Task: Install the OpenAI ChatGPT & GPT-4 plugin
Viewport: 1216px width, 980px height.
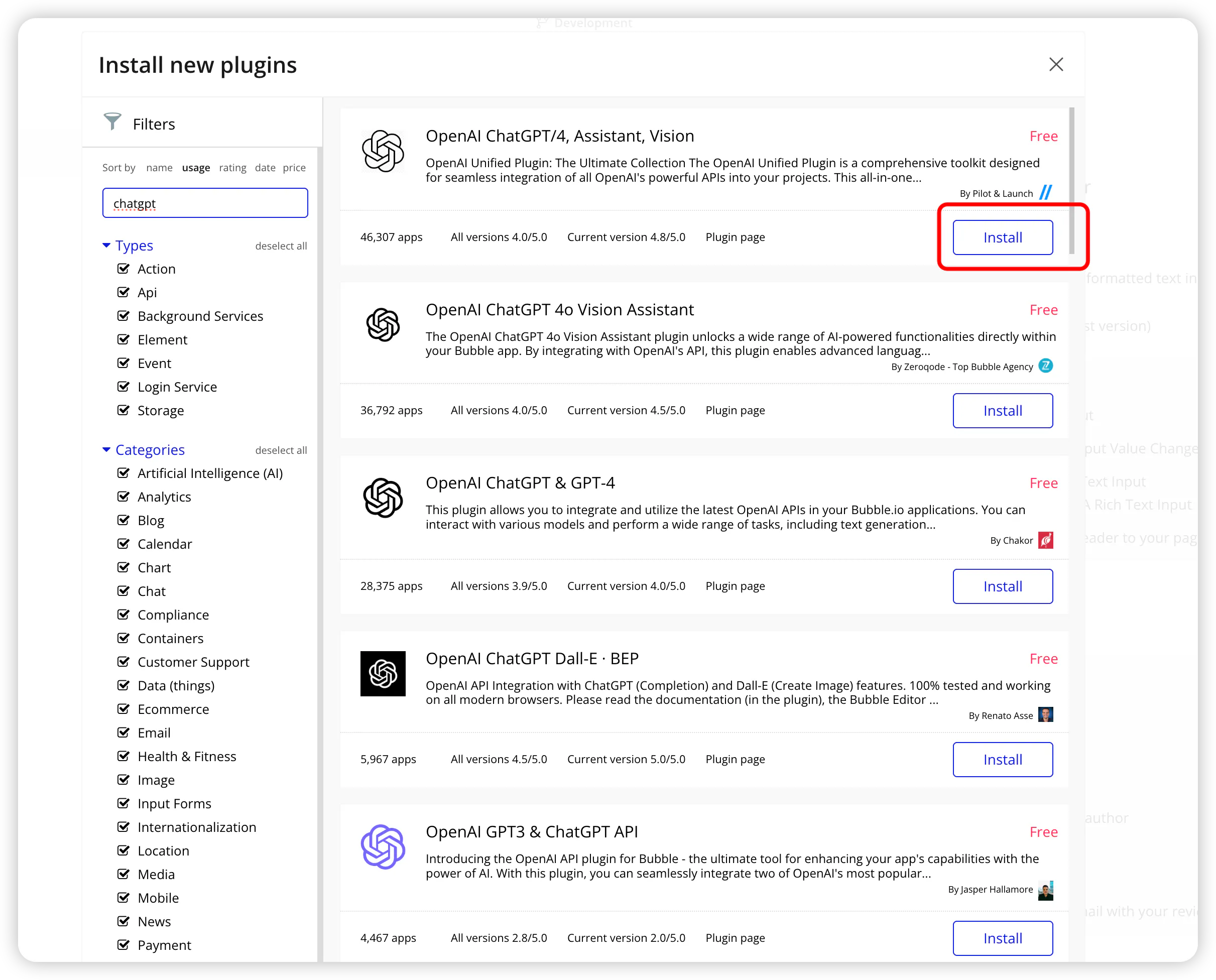Action: (1003, 586)
